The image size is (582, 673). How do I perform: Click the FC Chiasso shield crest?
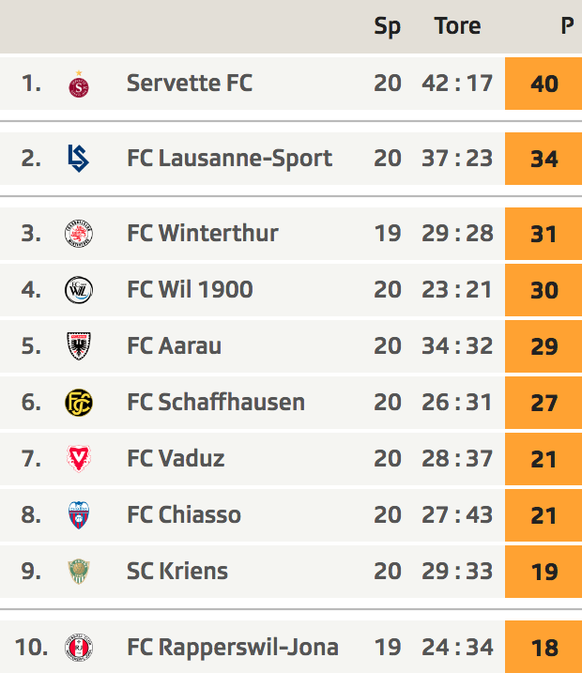(x=79, y=515)
